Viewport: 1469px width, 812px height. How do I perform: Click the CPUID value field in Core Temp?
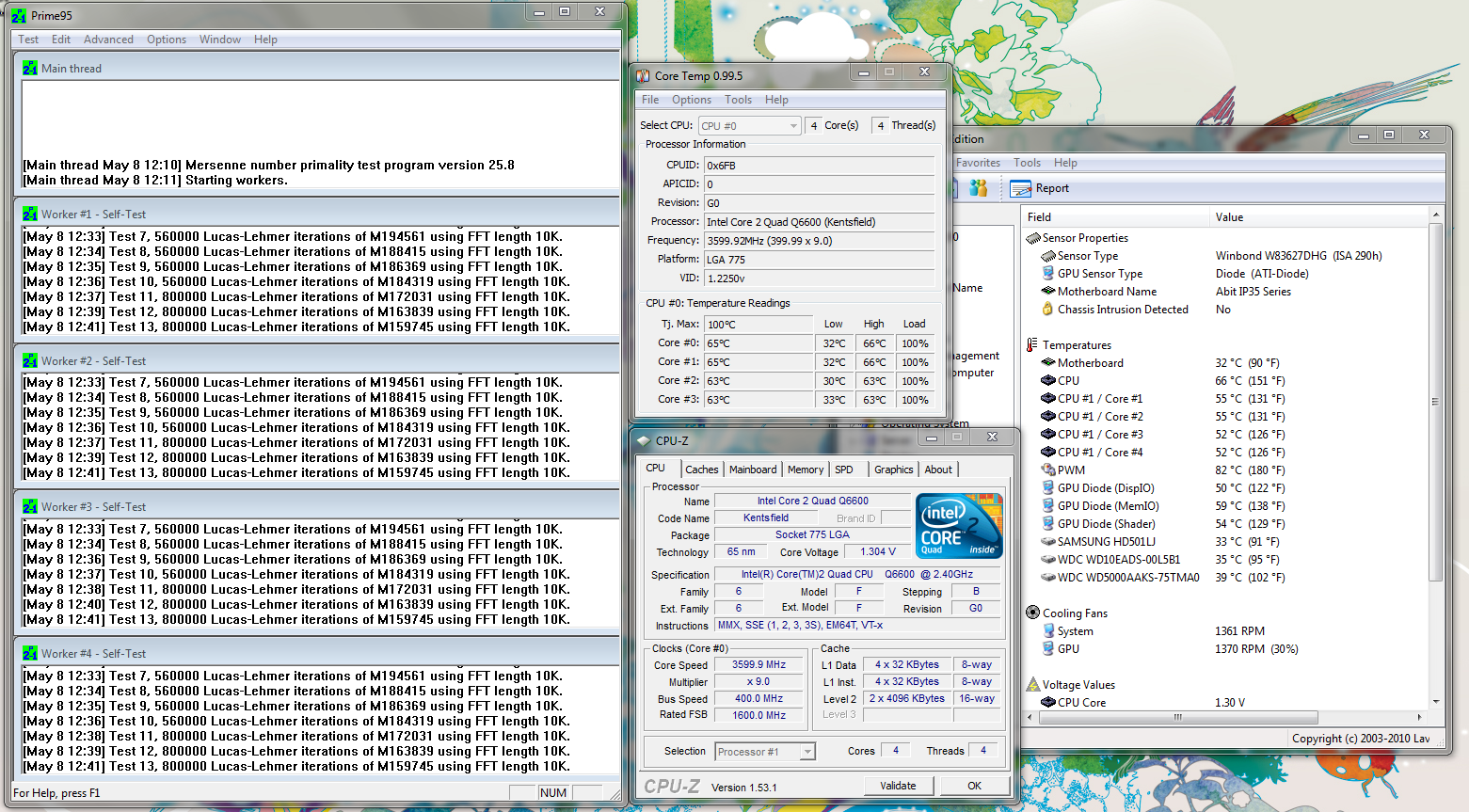(x=819, y=165)
